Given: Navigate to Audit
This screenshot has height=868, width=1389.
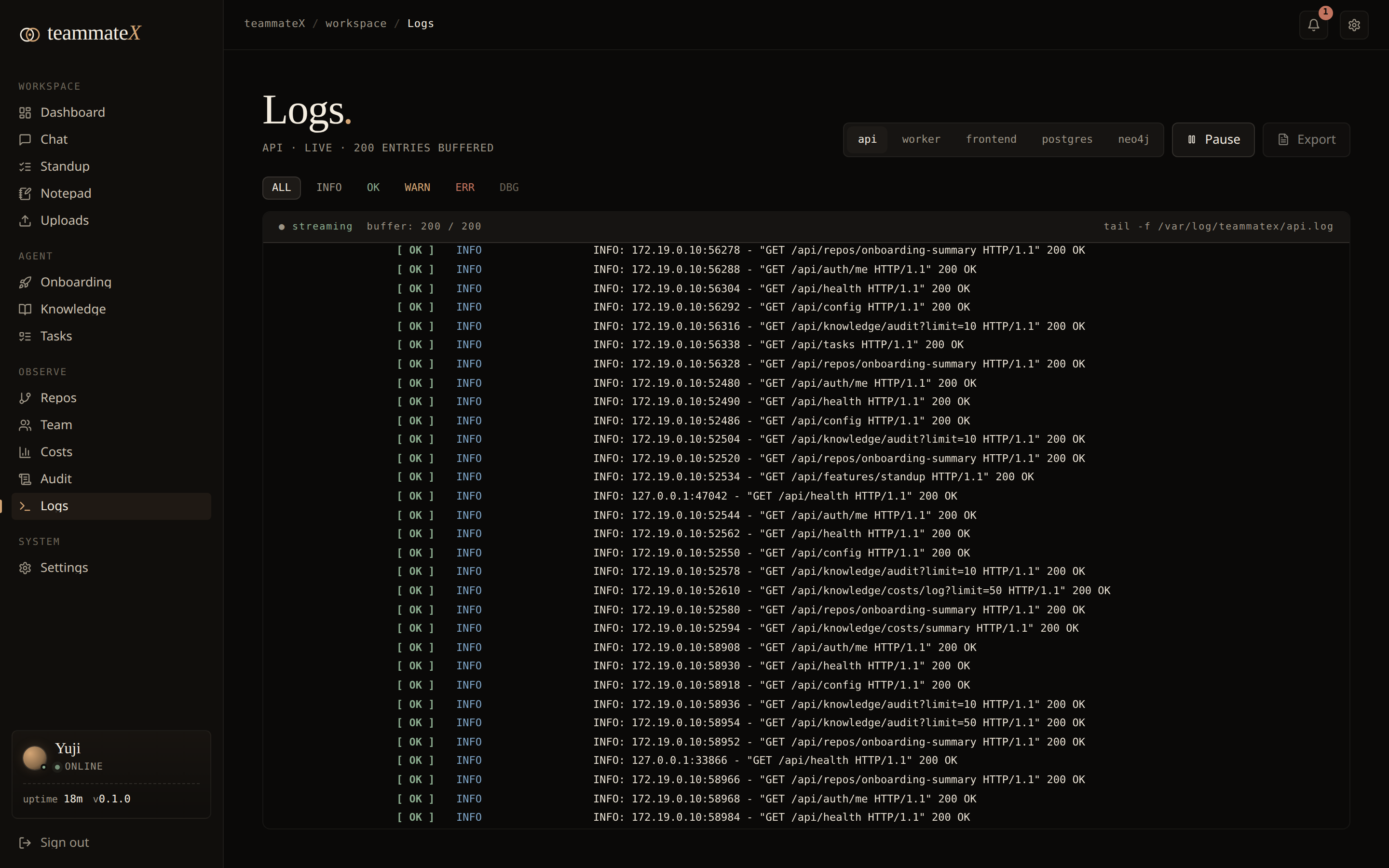Looking at the screenshot, I should coord(111,479).
